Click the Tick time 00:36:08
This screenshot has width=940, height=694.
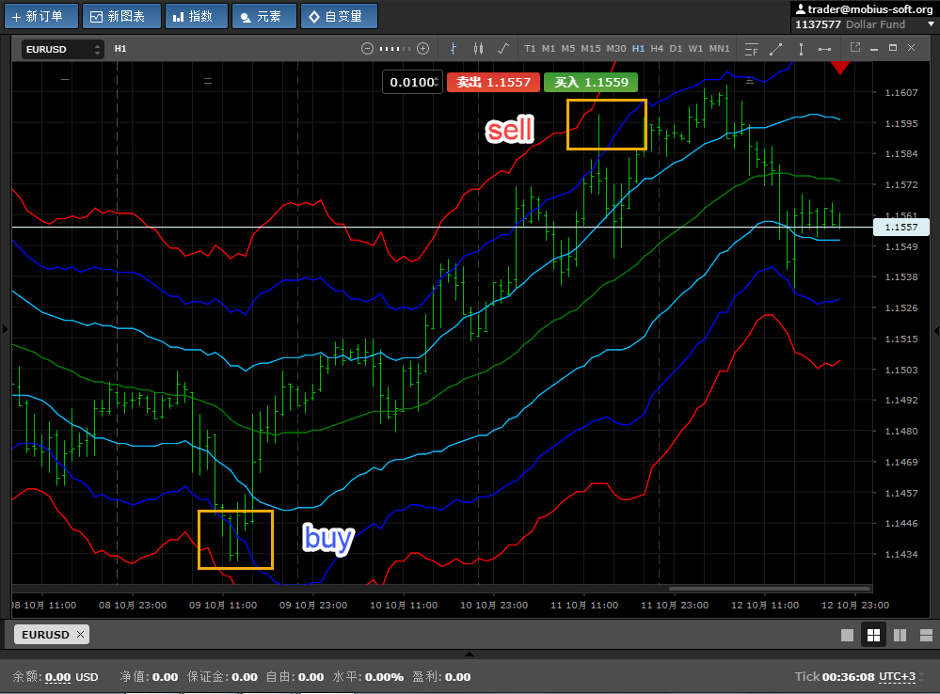[x=848, y=677]
